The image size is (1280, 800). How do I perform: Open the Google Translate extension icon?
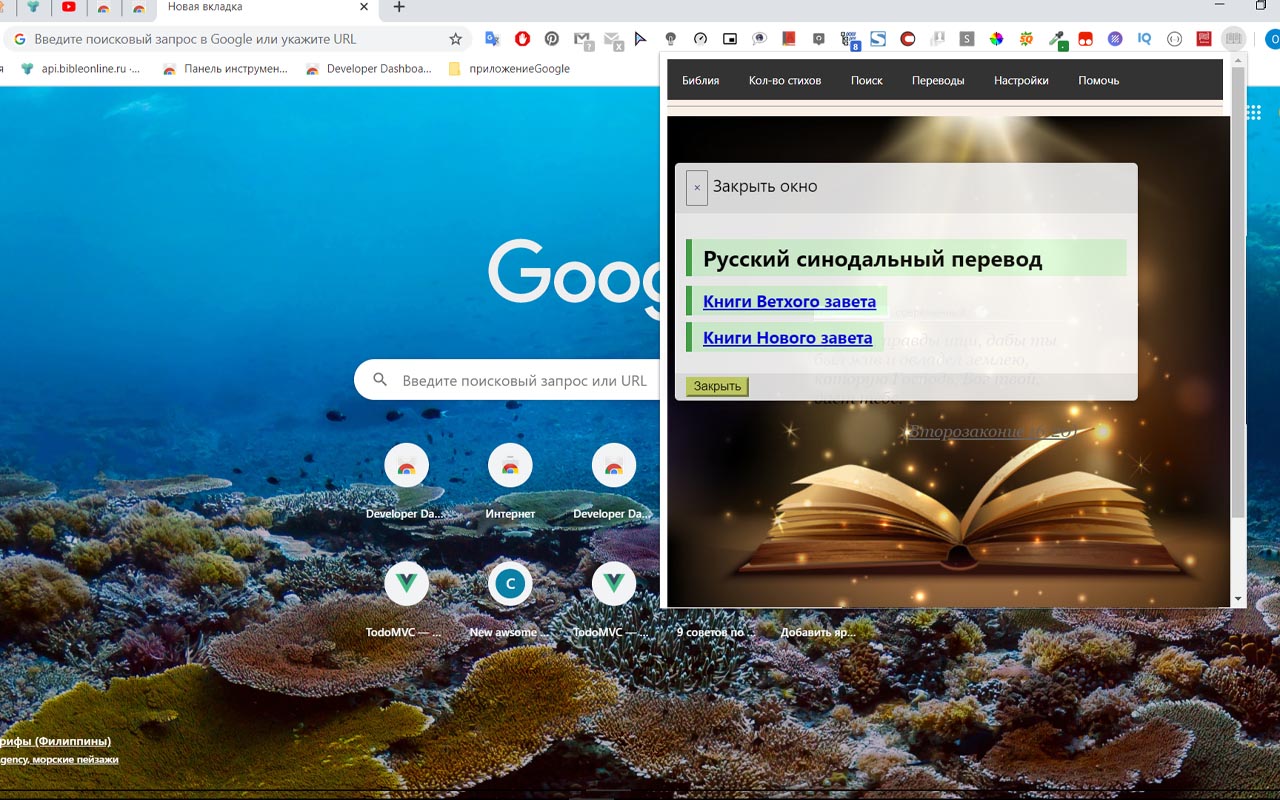tap(492, 39)
